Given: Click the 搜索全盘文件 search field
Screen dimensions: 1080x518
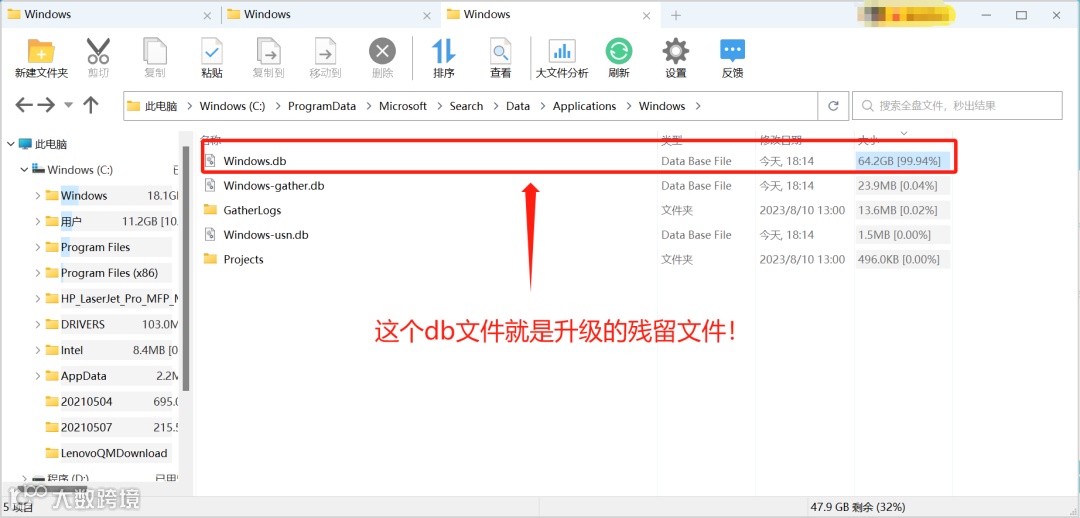Looking at the screenshot, I should (957, 106).
